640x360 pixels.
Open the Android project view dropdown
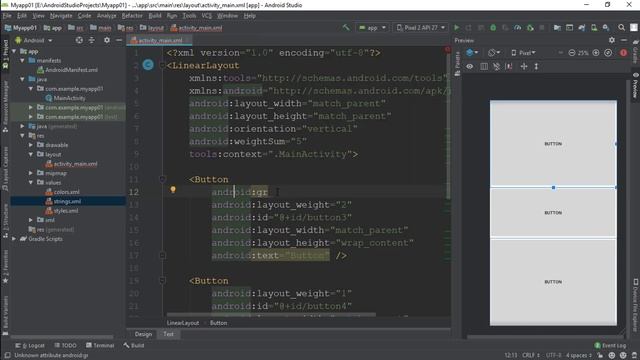[x=33, y=40]
